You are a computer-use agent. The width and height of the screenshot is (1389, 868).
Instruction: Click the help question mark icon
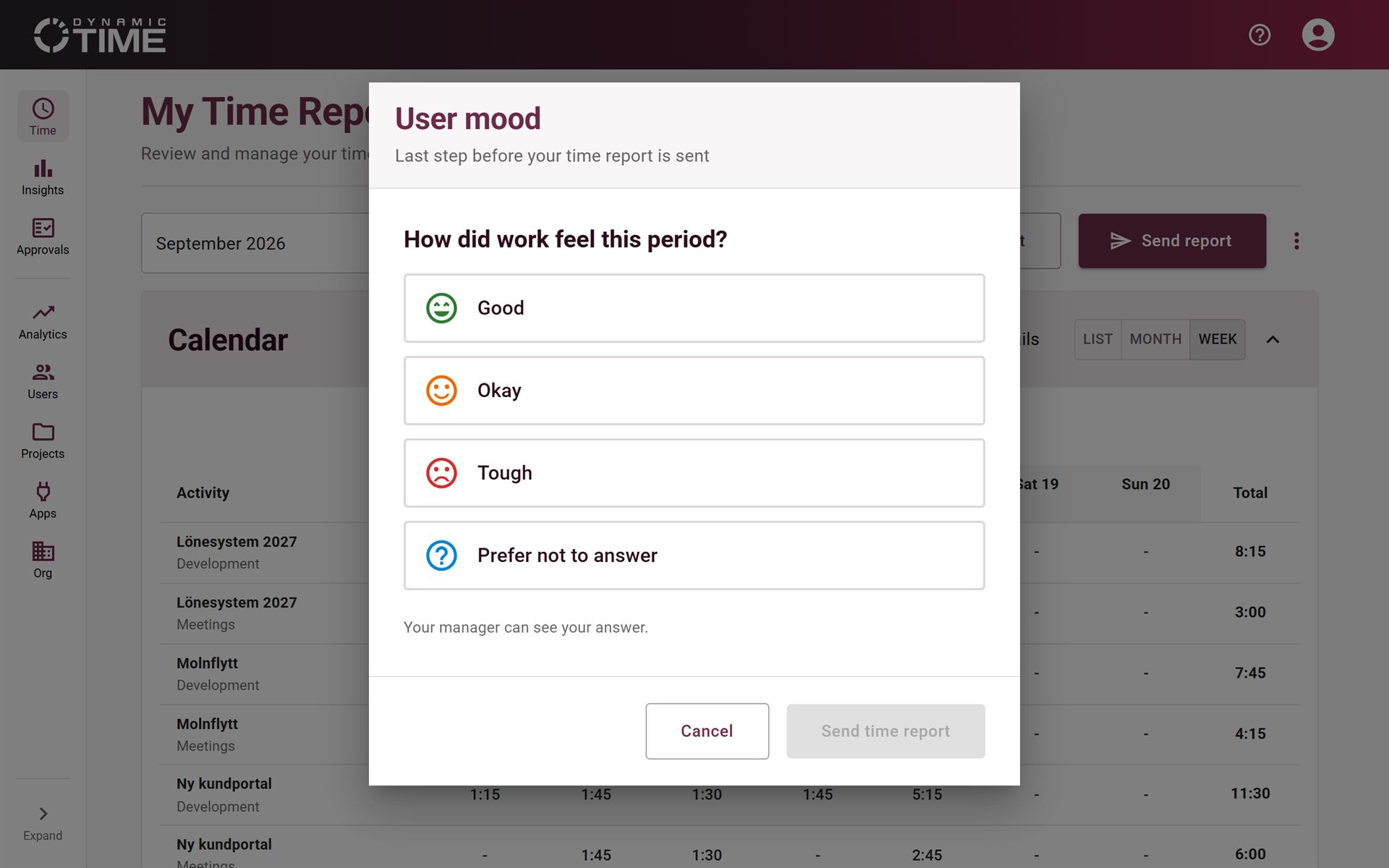click(x=1260, y=35)
